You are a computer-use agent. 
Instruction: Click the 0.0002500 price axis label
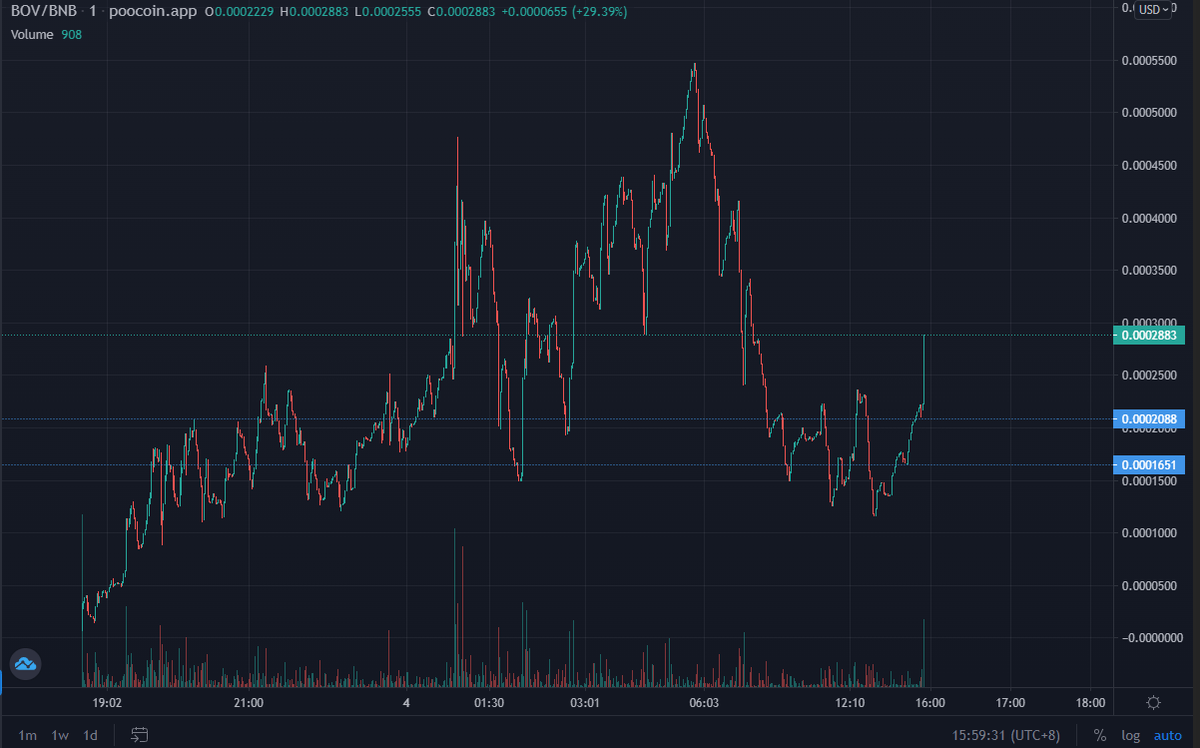[x=1149, y=375]
